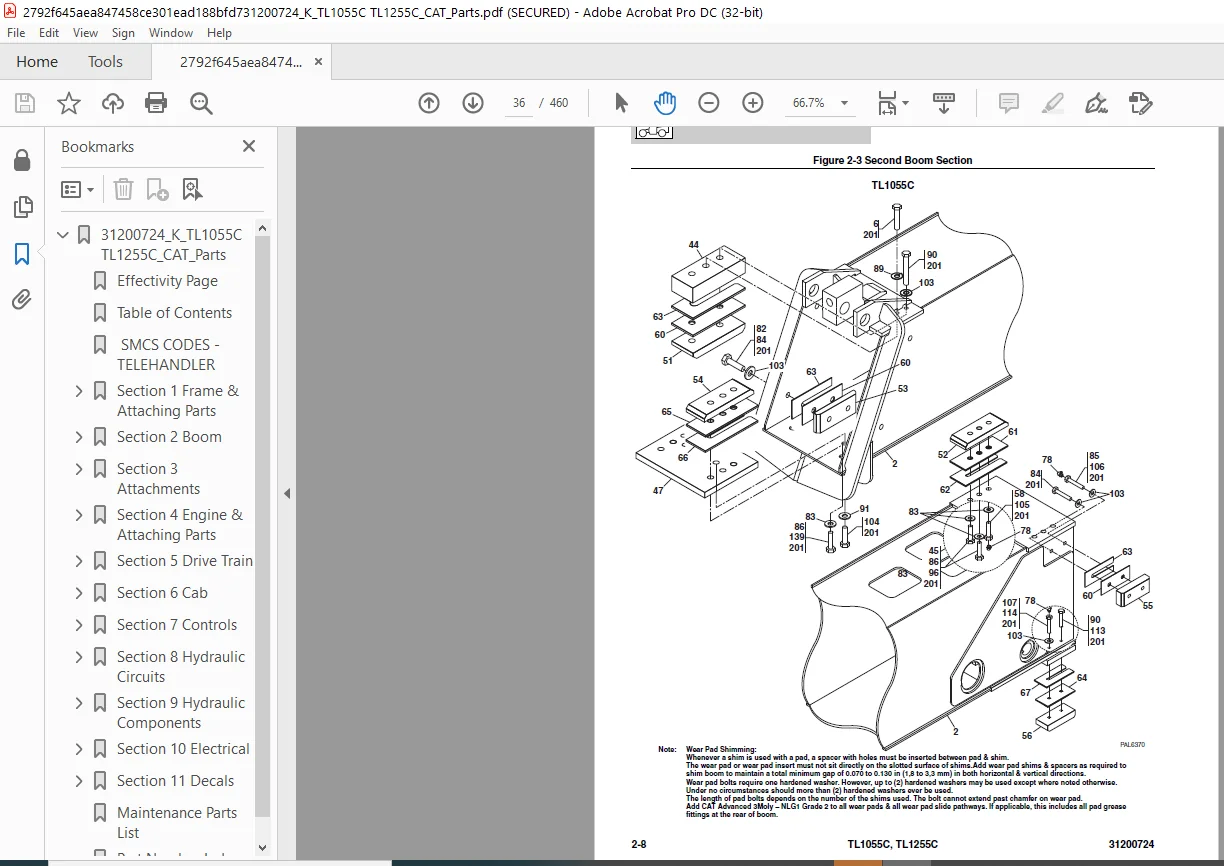
Task: Activate the Hand pan tool
Action: coord(665,103)
